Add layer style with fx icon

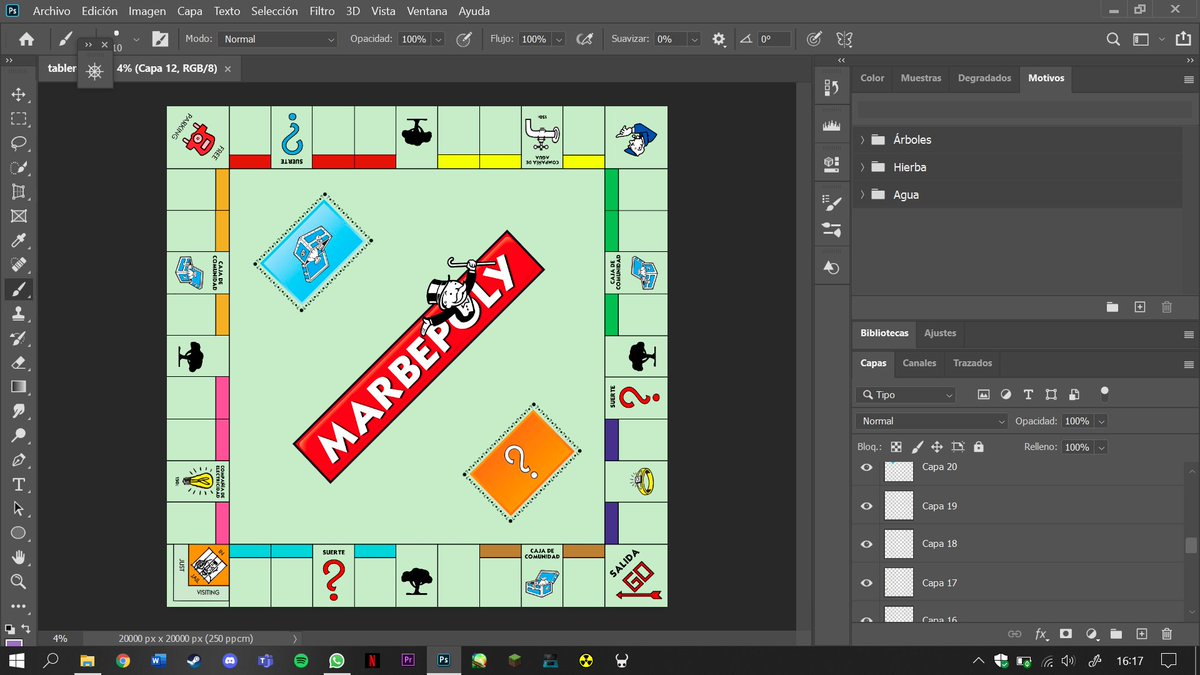click(x=1041, y=634)
